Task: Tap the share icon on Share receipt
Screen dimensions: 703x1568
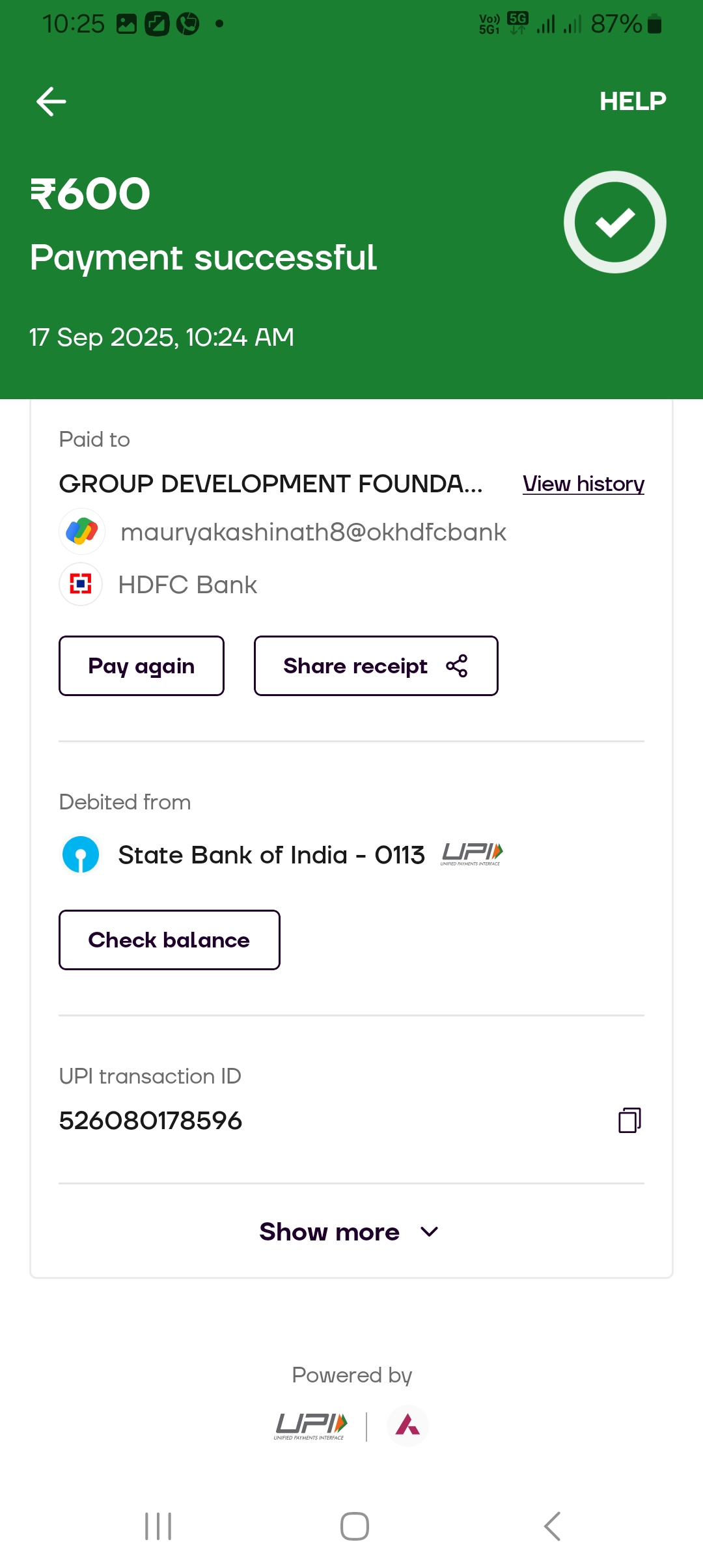Action: (x=457, y=666)
